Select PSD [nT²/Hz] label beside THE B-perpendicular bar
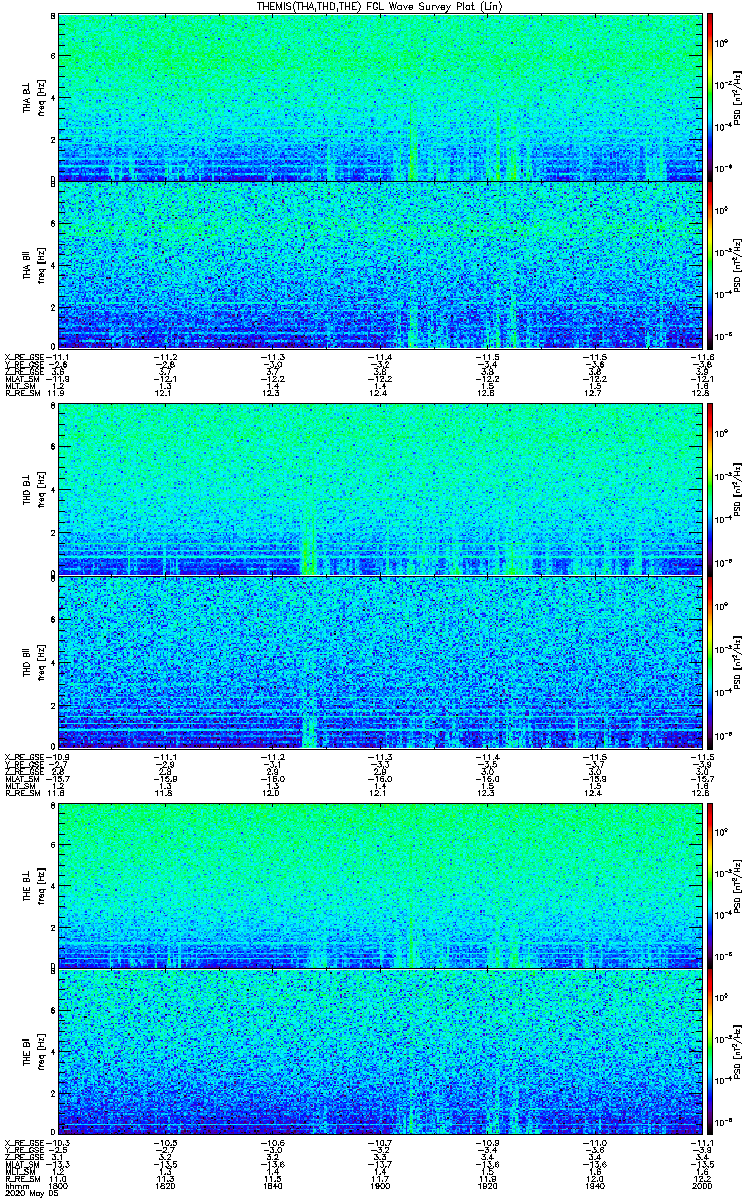750x1200 pixels. point(737,884)
